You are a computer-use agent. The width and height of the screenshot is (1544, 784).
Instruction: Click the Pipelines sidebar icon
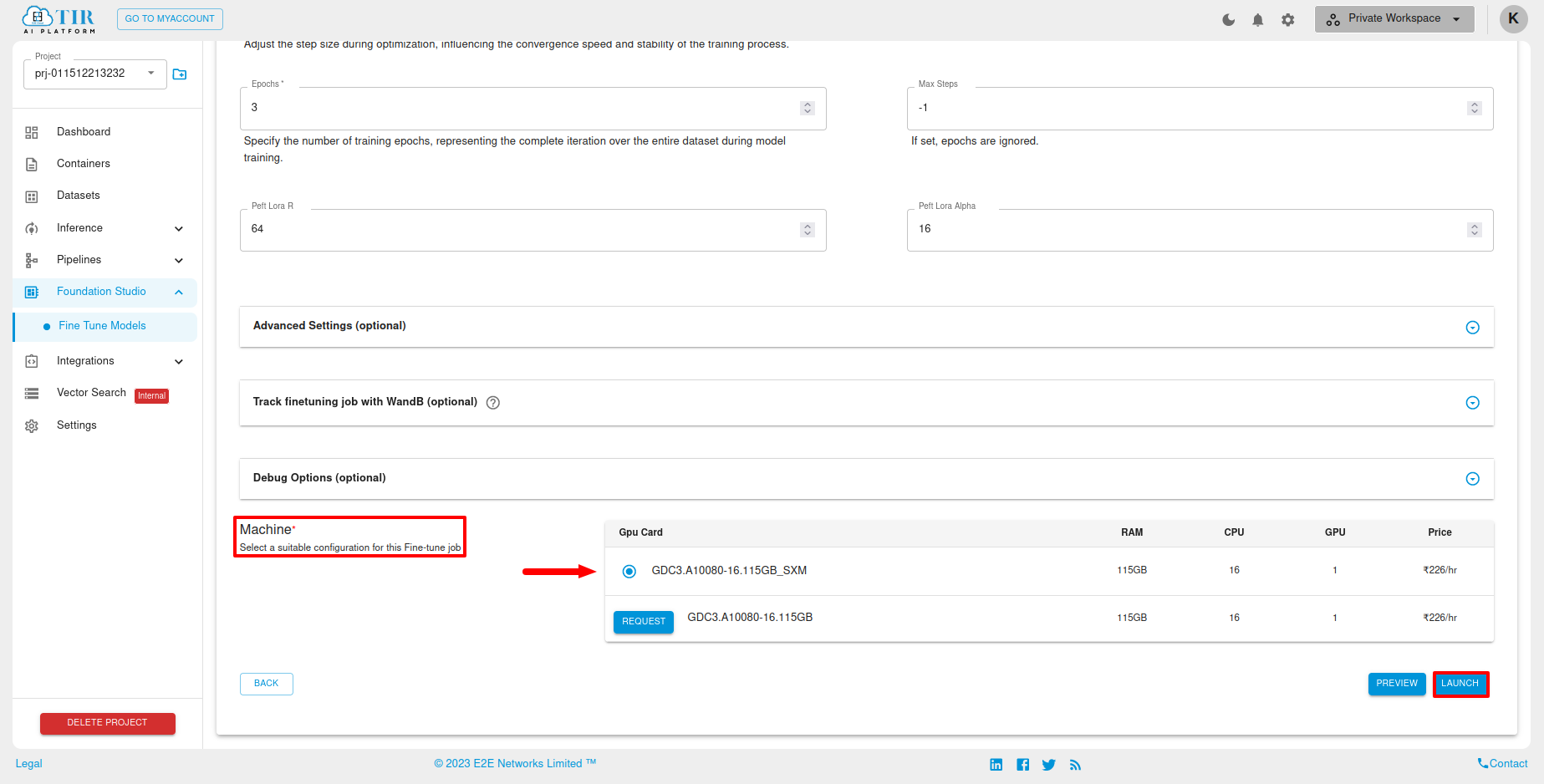point(32,260)
